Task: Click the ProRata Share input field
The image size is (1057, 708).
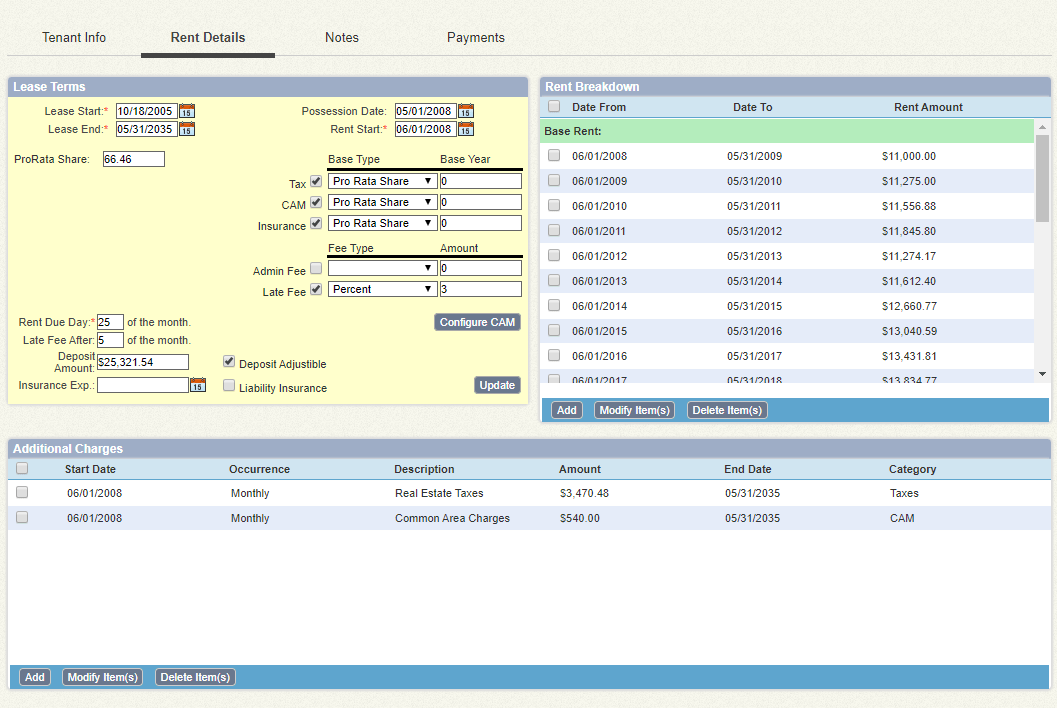Action: pyautogui.click(x=133, y=158)
